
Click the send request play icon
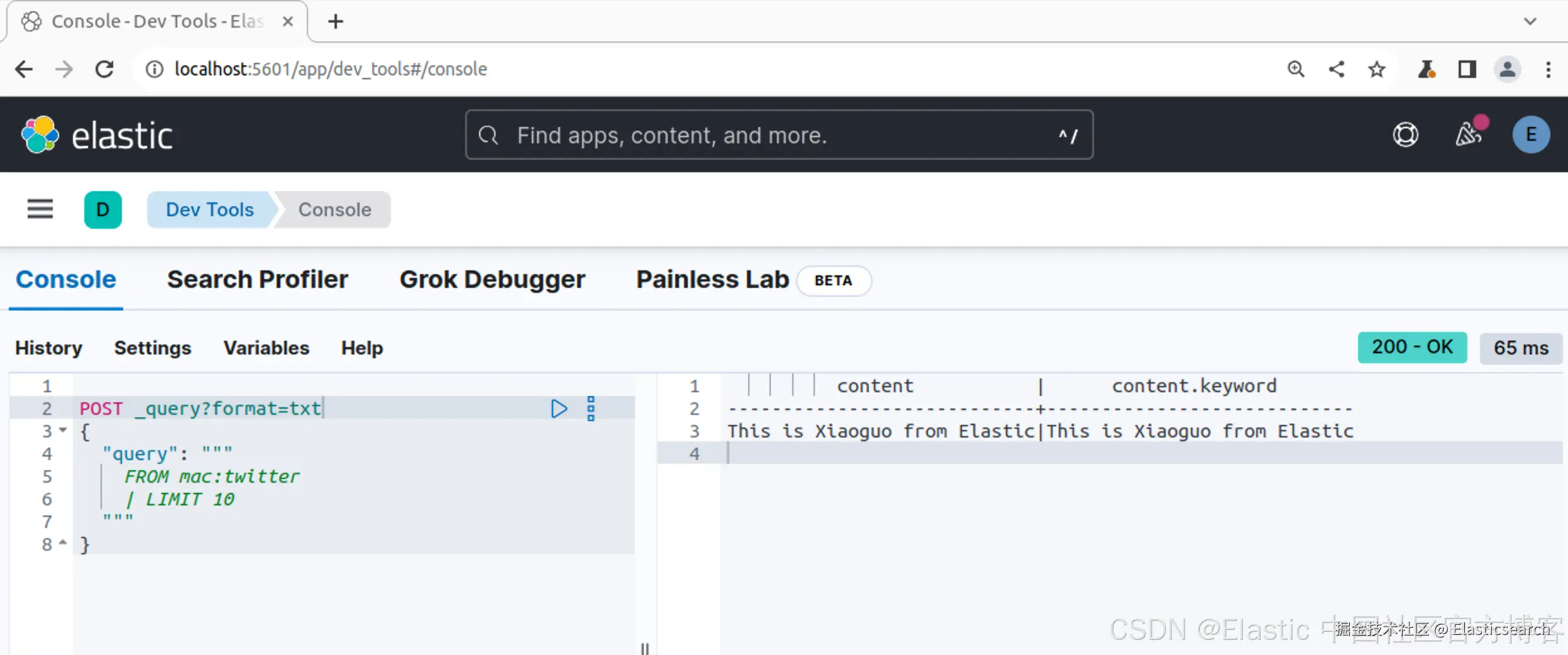[558, 409]
